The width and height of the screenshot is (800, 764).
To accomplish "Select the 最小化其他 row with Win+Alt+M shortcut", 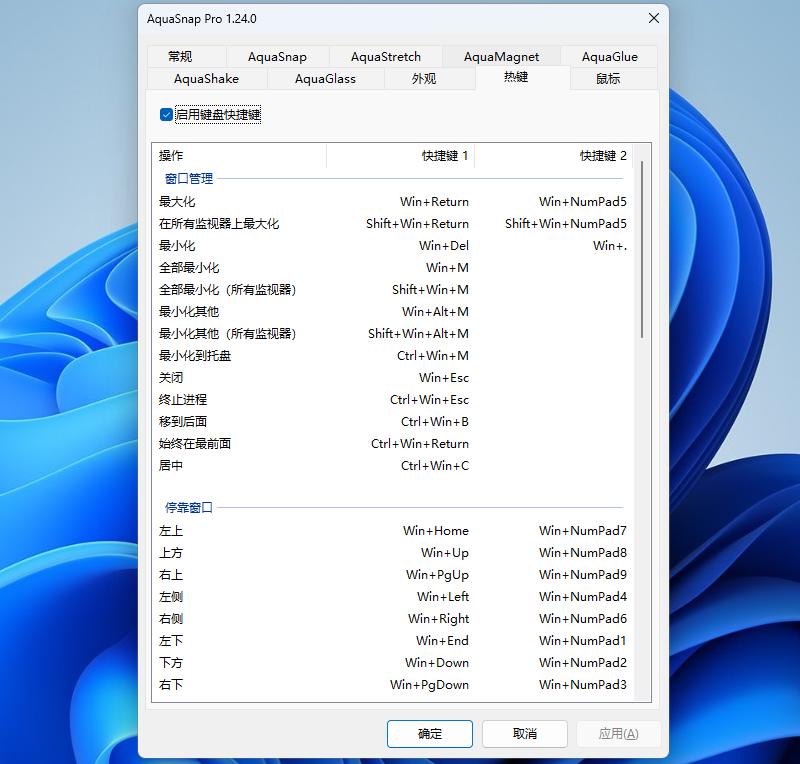I will pos(393,311).
